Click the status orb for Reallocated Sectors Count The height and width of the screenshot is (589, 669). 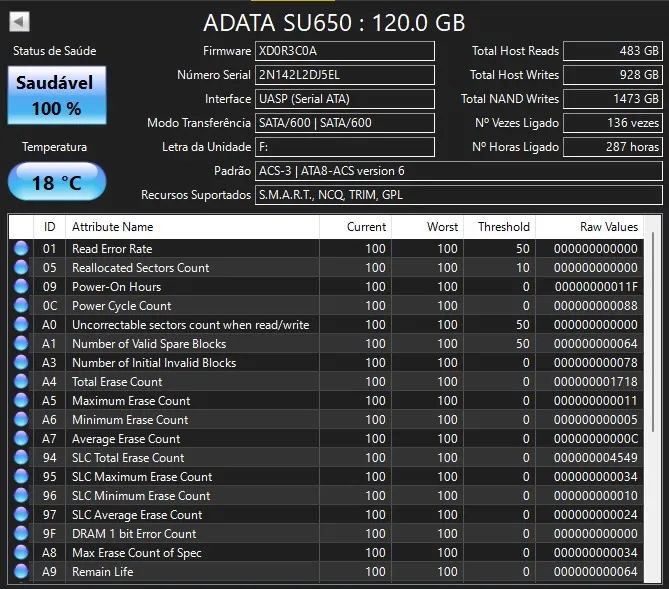tap(21, 268)
